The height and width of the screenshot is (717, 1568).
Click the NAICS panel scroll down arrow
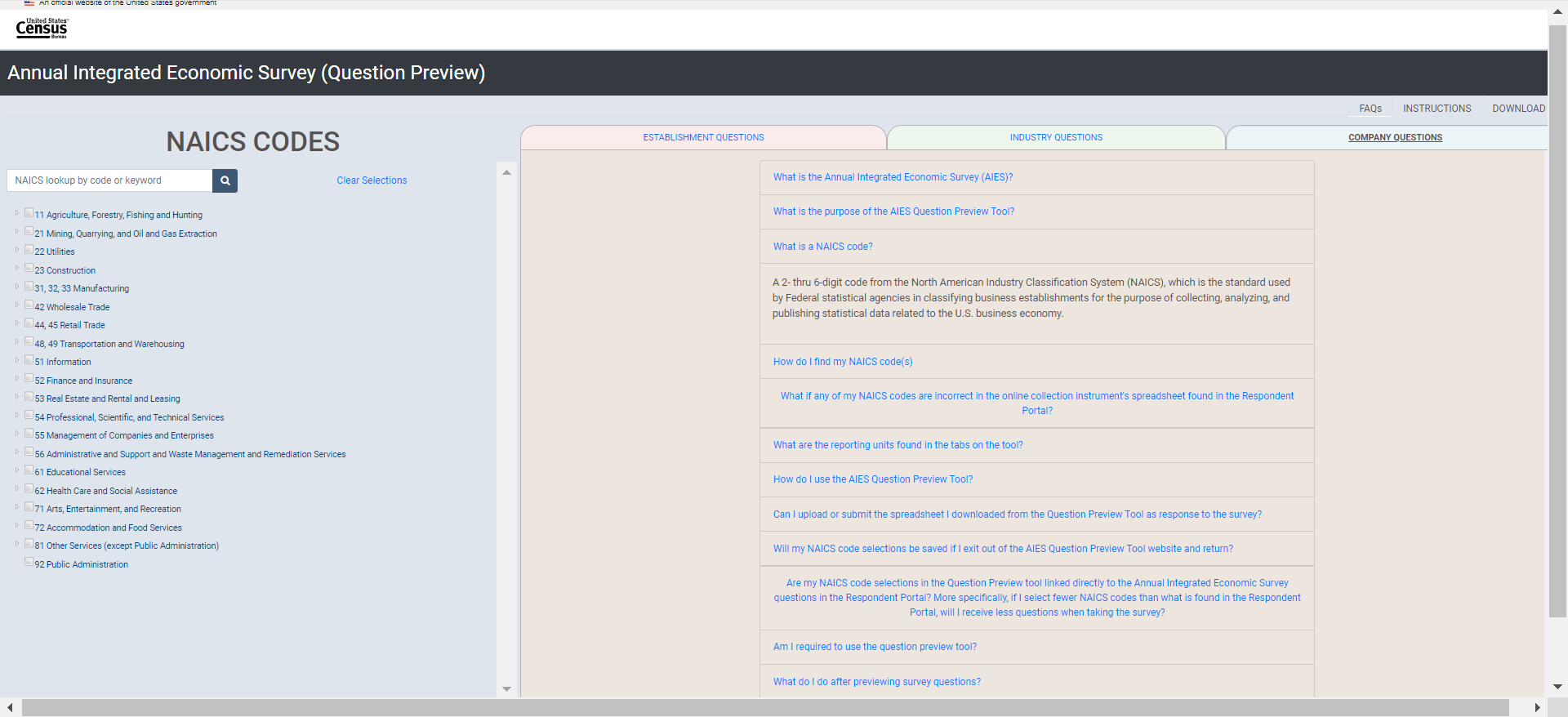click(506, 689)
